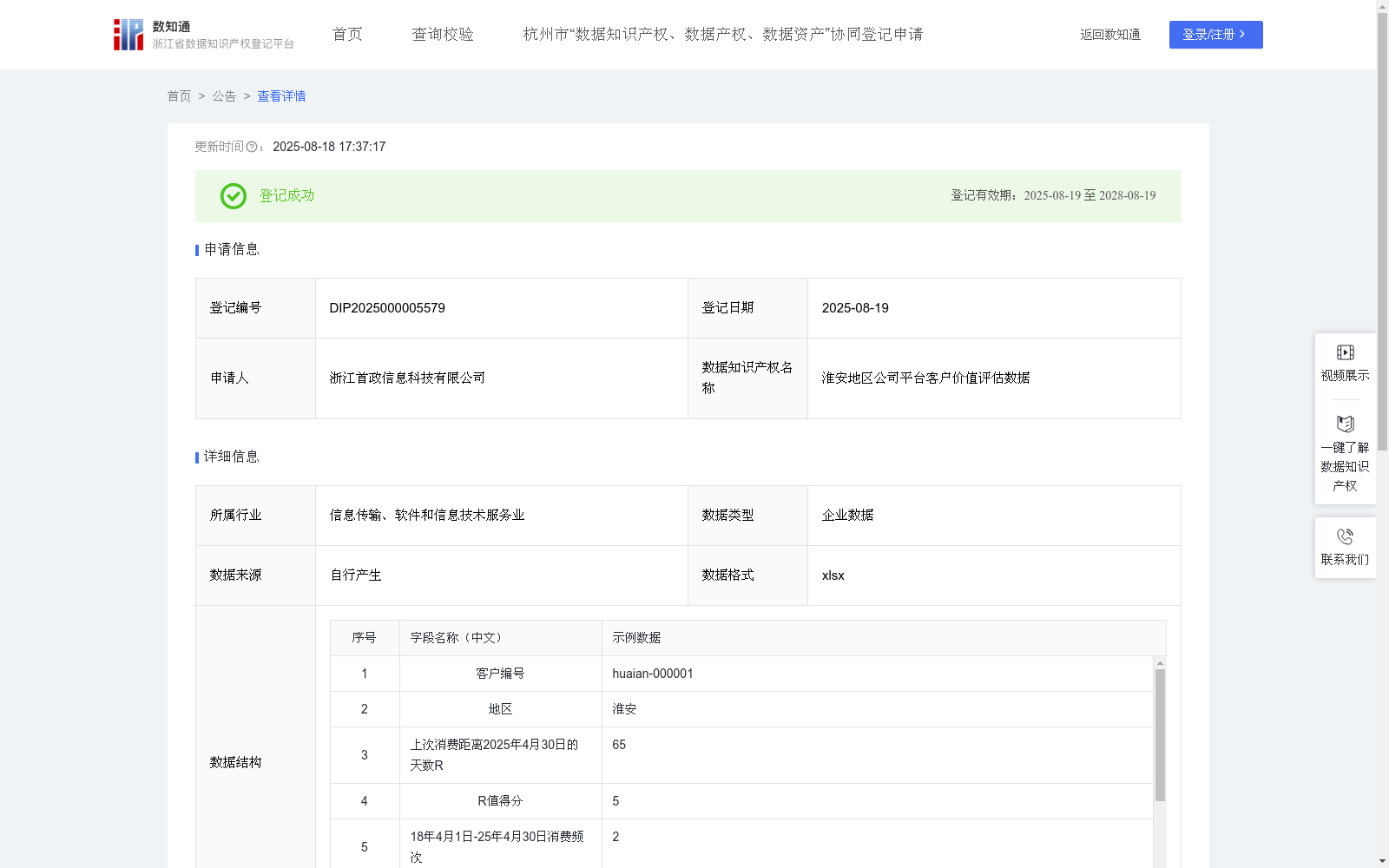1389x868 pixels.
Task: Click 登记有效期 validity period text
Action: [1053, 196]
